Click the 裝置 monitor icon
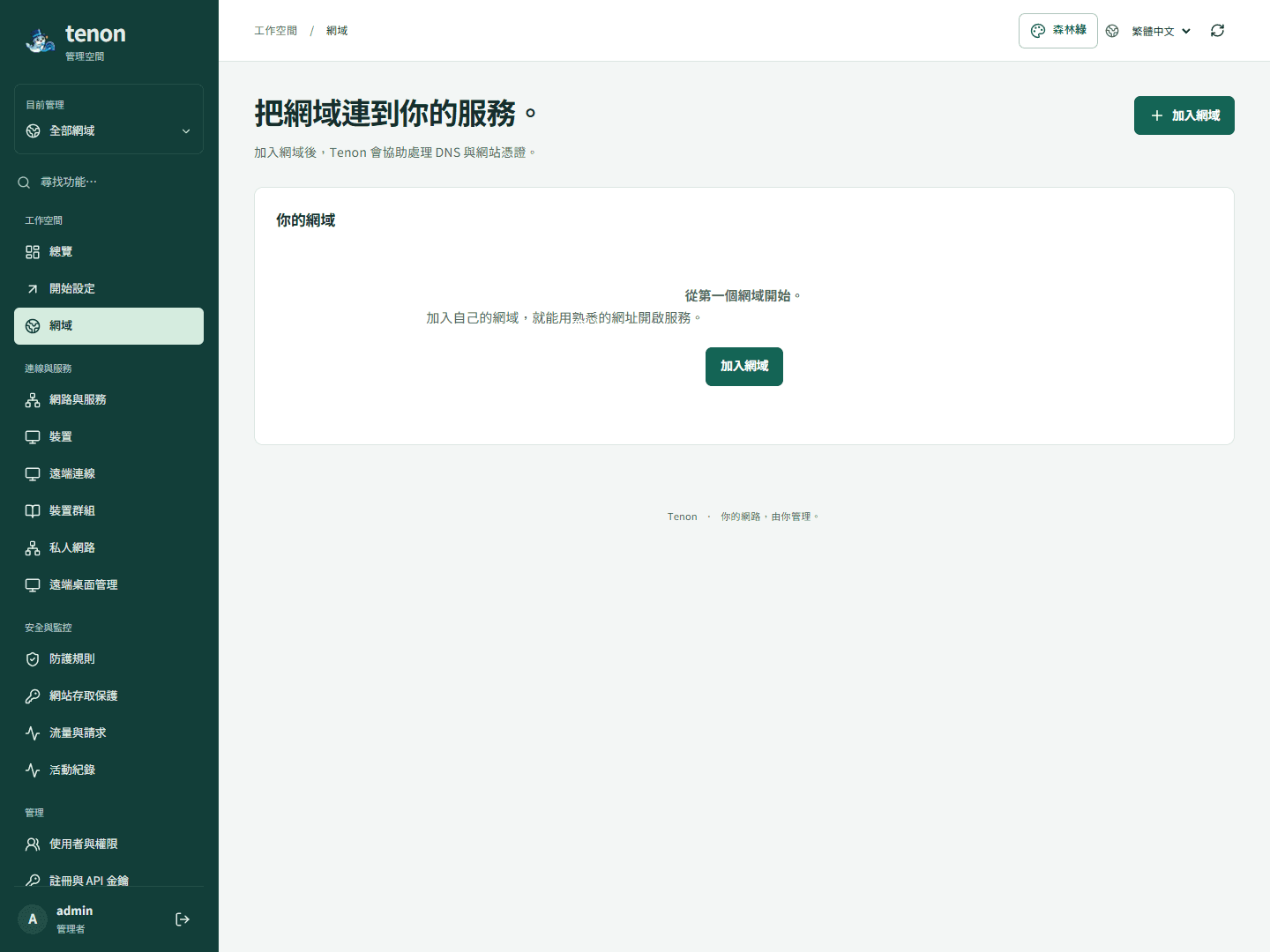1270x952 pixels. pos(33,437)
